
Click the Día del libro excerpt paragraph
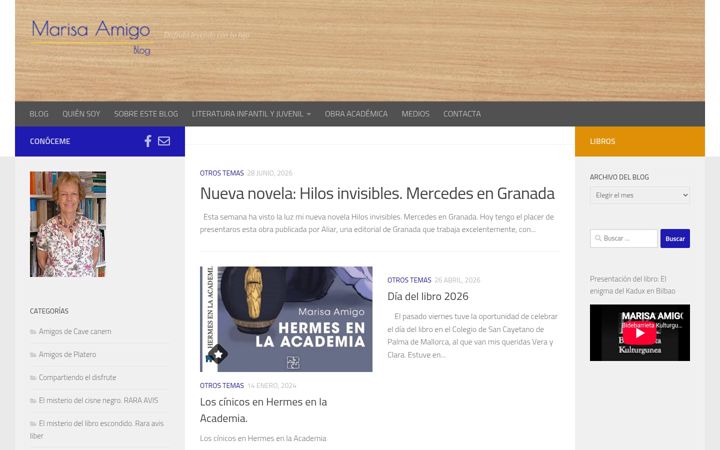click(472, 336)
